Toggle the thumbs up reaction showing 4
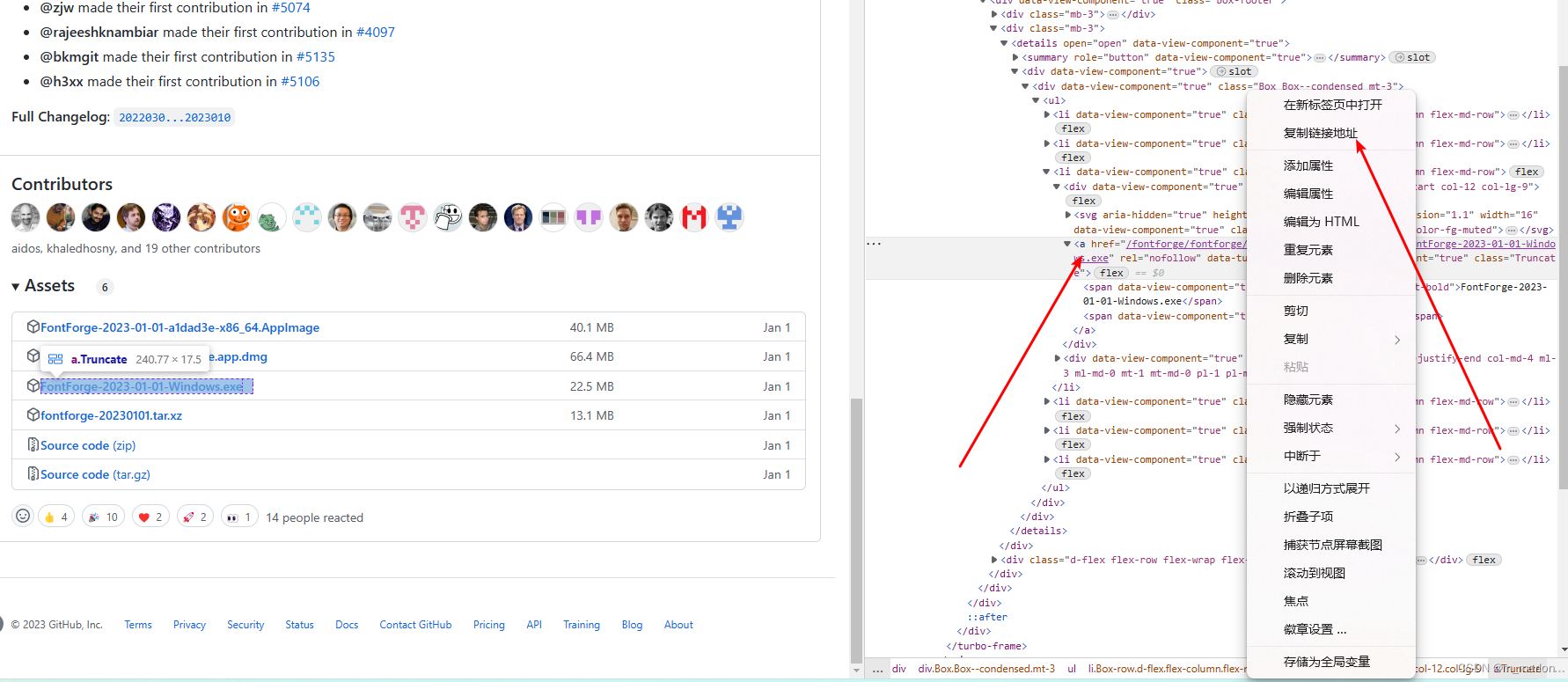This screenshot has height=682, width=1568. tap(56, 517)
